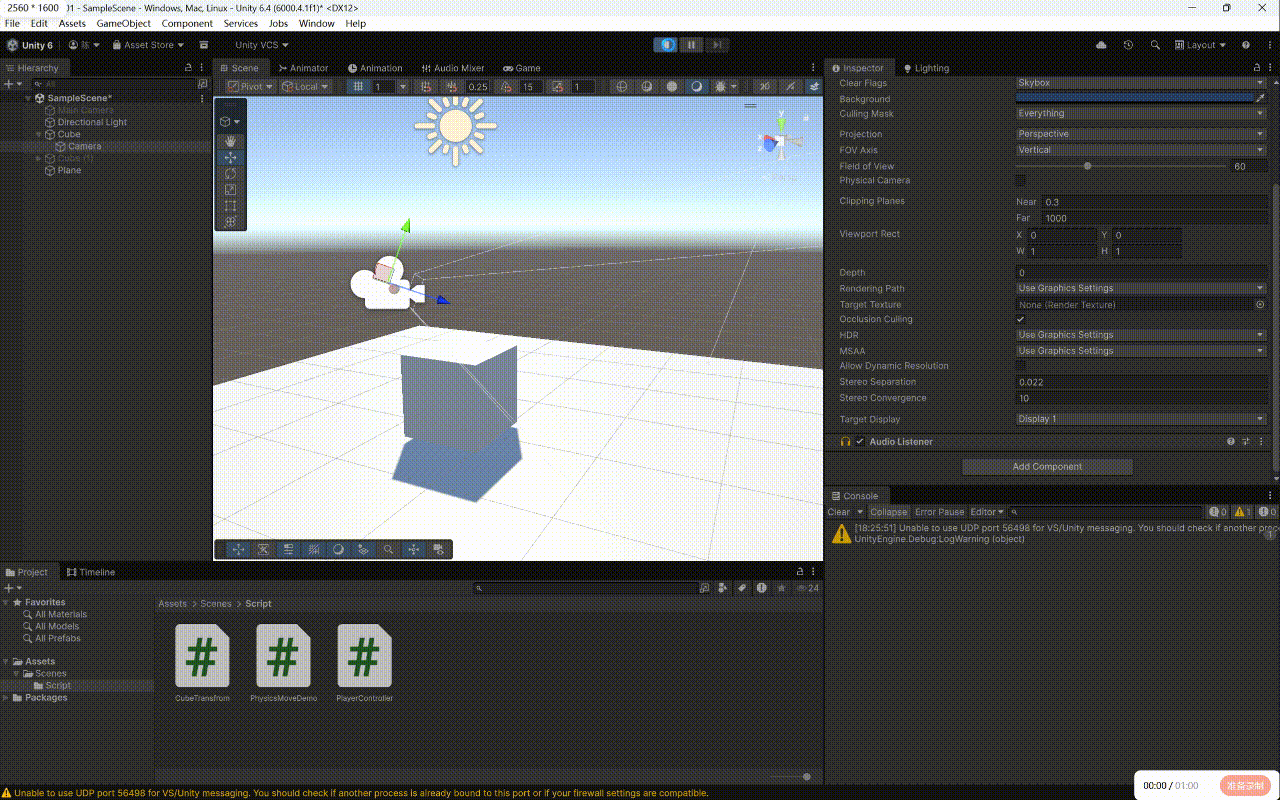Toggle Occlusion Culling checkbox
The image size is (1280, 800).
pos(1020,319)
